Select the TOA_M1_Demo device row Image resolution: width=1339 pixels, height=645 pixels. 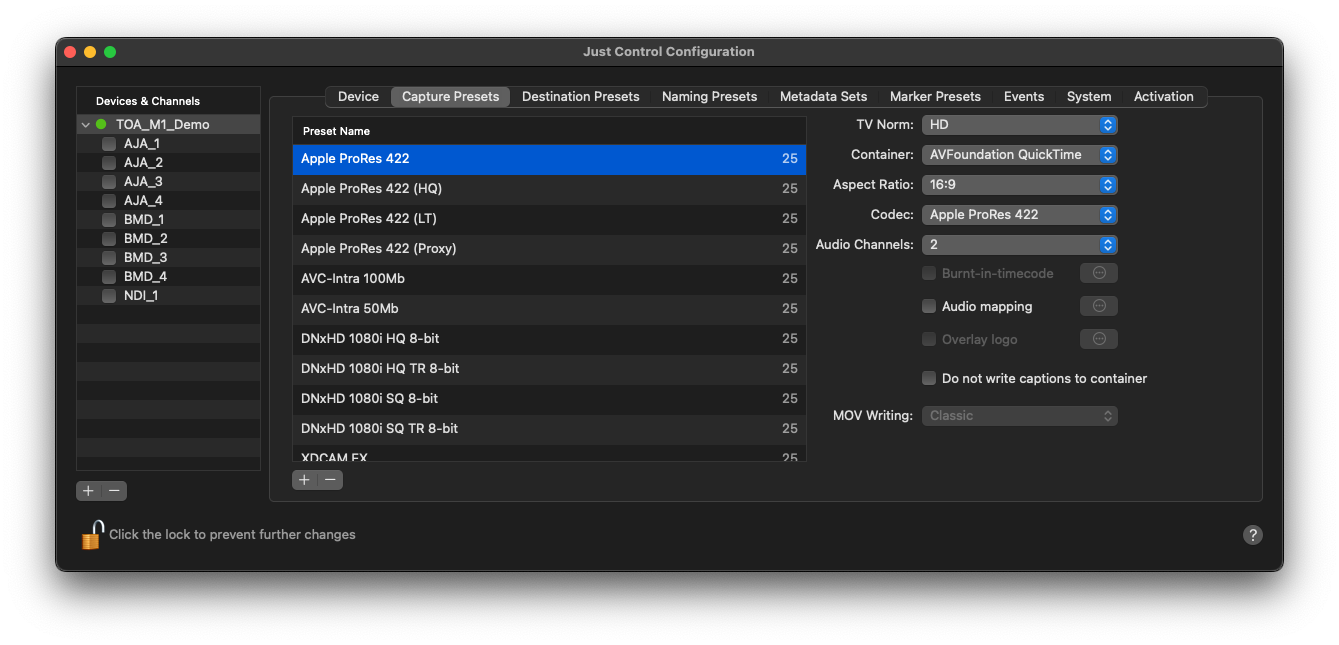(x=168, y=125)
